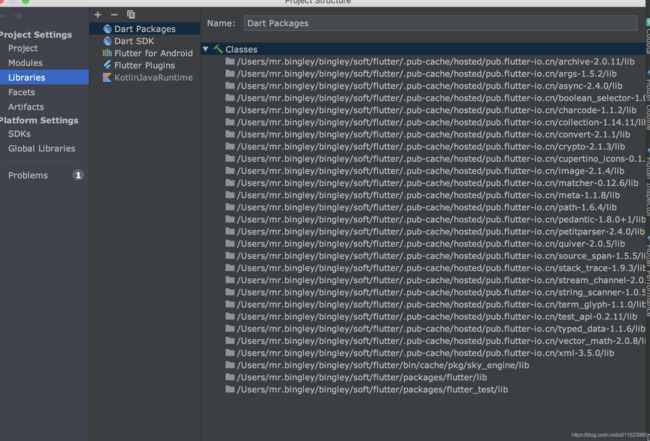Click the Kotlin logo icon
Viewport: 650px width, 441px height.
coord(107,78)
